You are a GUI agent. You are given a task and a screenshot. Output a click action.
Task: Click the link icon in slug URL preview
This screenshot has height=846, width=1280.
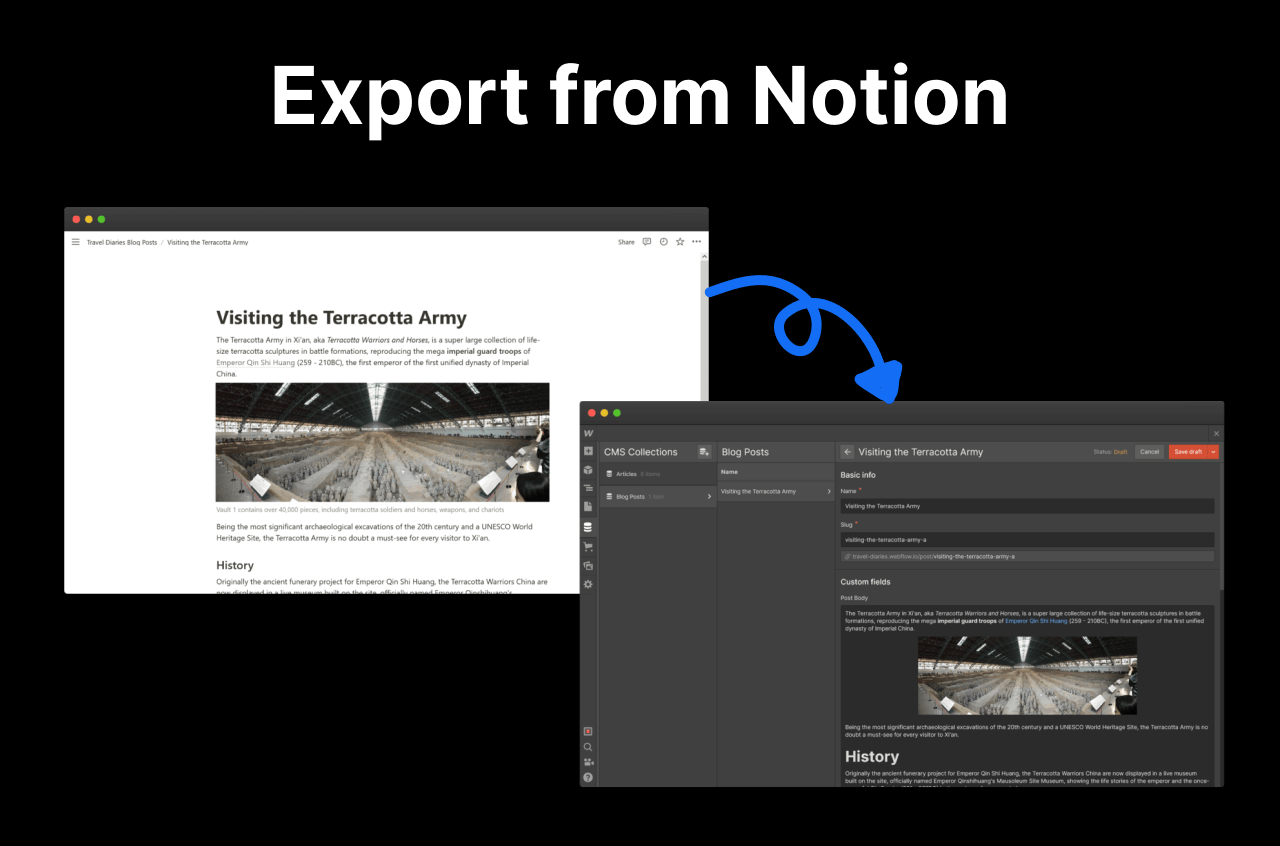(x=848, y=556)
